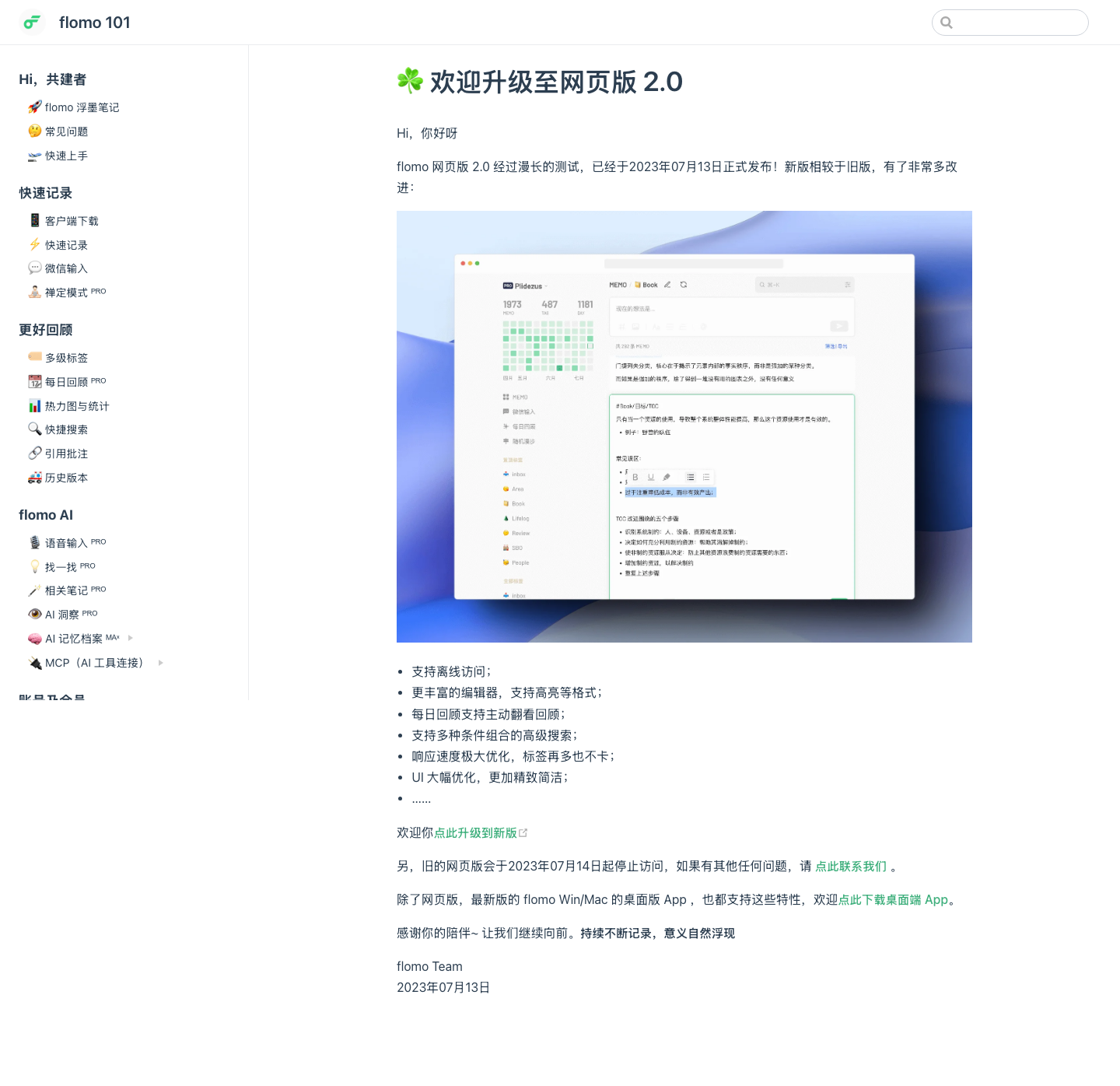Click the four-leaf clover icon in title

410,81
